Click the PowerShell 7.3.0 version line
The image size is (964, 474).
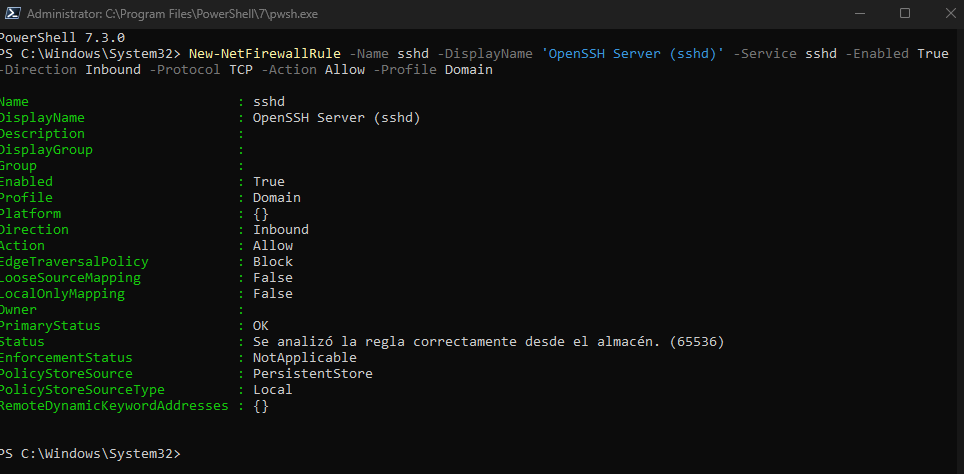[x=62, y=38]
